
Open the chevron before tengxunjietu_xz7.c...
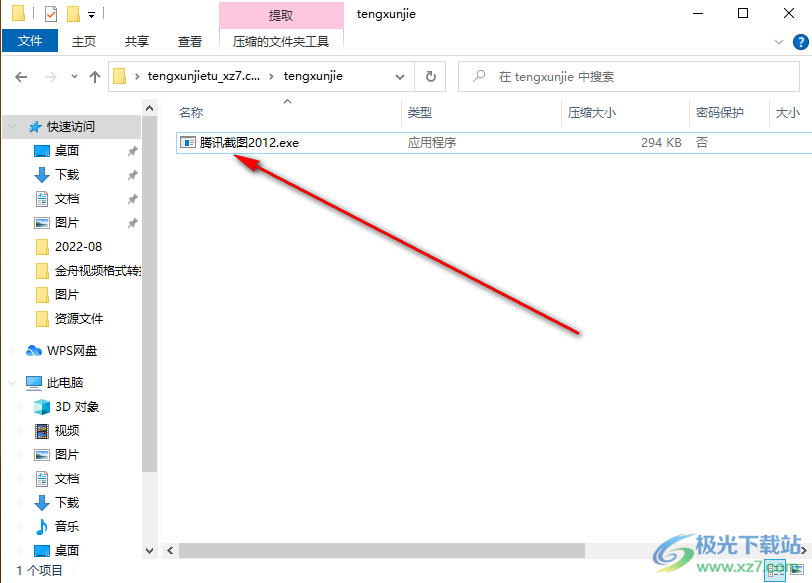[x=137, y=77]
